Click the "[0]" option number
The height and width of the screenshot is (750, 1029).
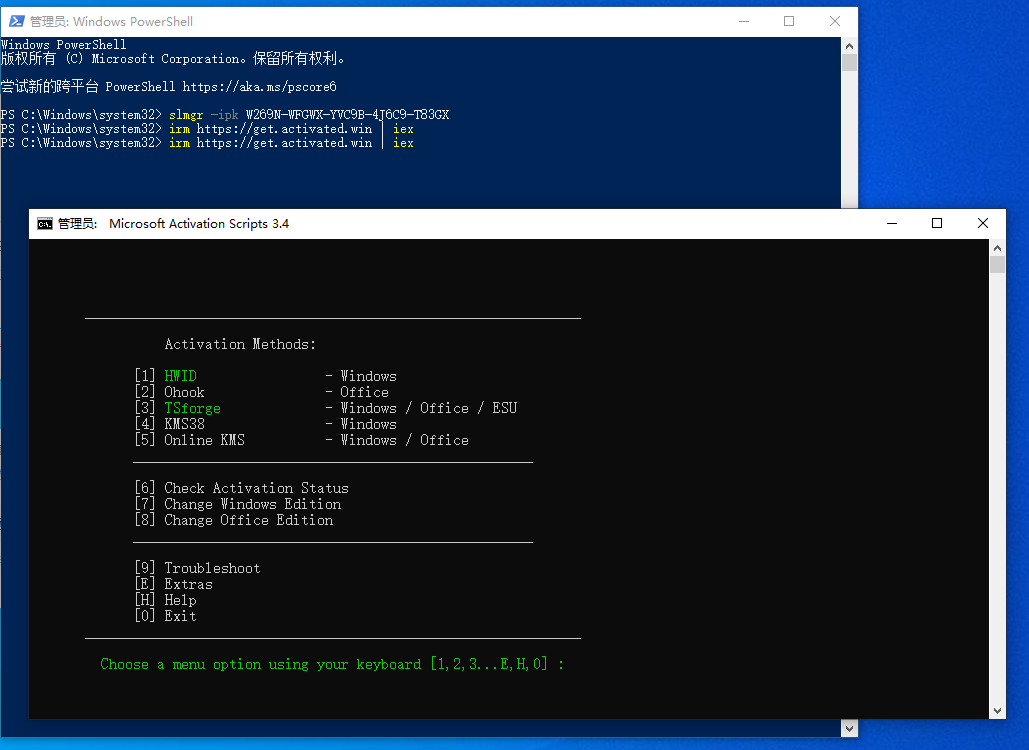point(144,615)
